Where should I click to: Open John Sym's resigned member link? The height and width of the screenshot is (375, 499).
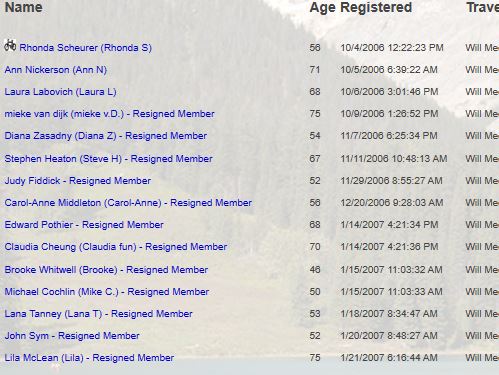(72, 336)
